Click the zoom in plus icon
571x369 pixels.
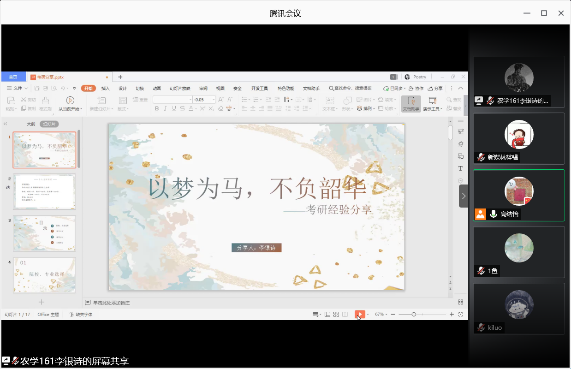coord(452,314)
